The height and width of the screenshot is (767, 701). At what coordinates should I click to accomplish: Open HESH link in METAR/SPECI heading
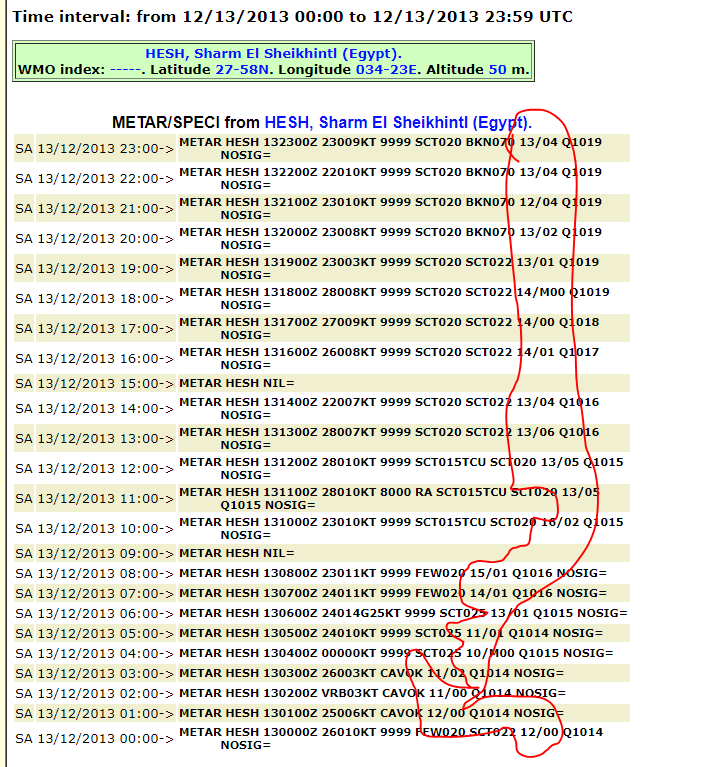pos(396,122)
